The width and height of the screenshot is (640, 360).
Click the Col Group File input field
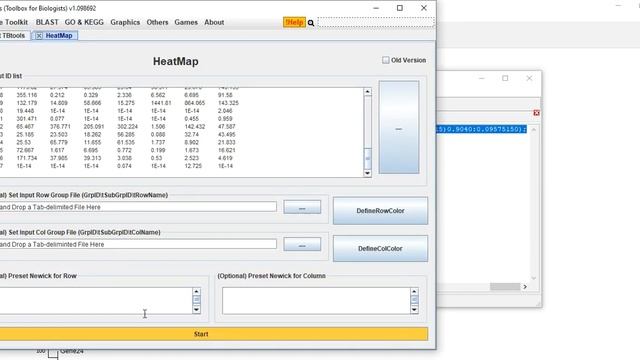pyautogui.click(x=138, y=244)
